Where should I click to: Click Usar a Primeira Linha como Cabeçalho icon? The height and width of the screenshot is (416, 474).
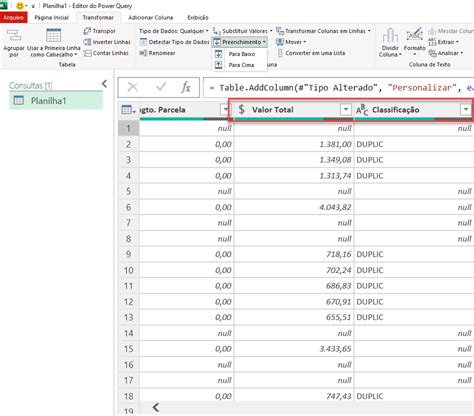53,35
